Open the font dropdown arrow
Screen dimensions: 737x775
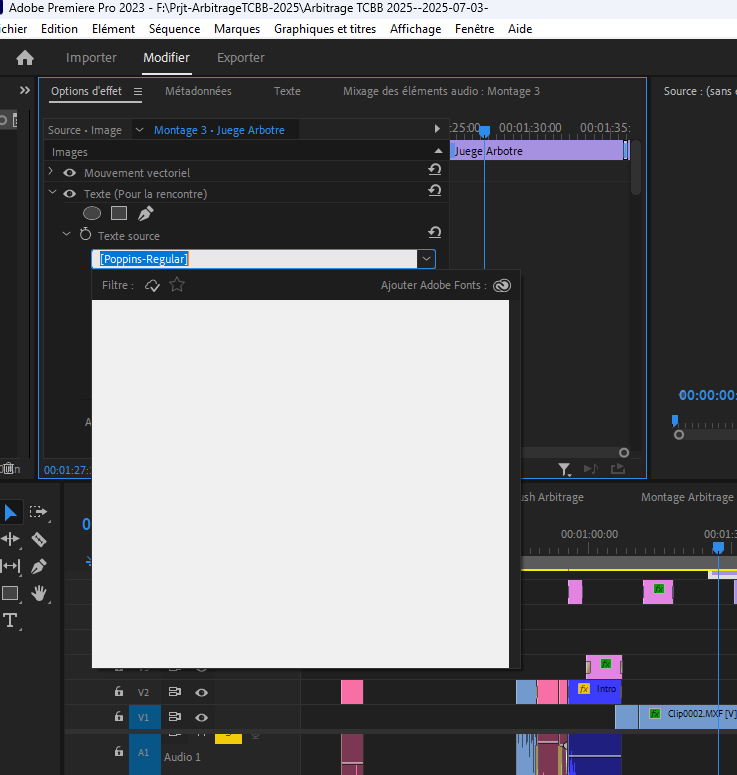pos(426,259)
